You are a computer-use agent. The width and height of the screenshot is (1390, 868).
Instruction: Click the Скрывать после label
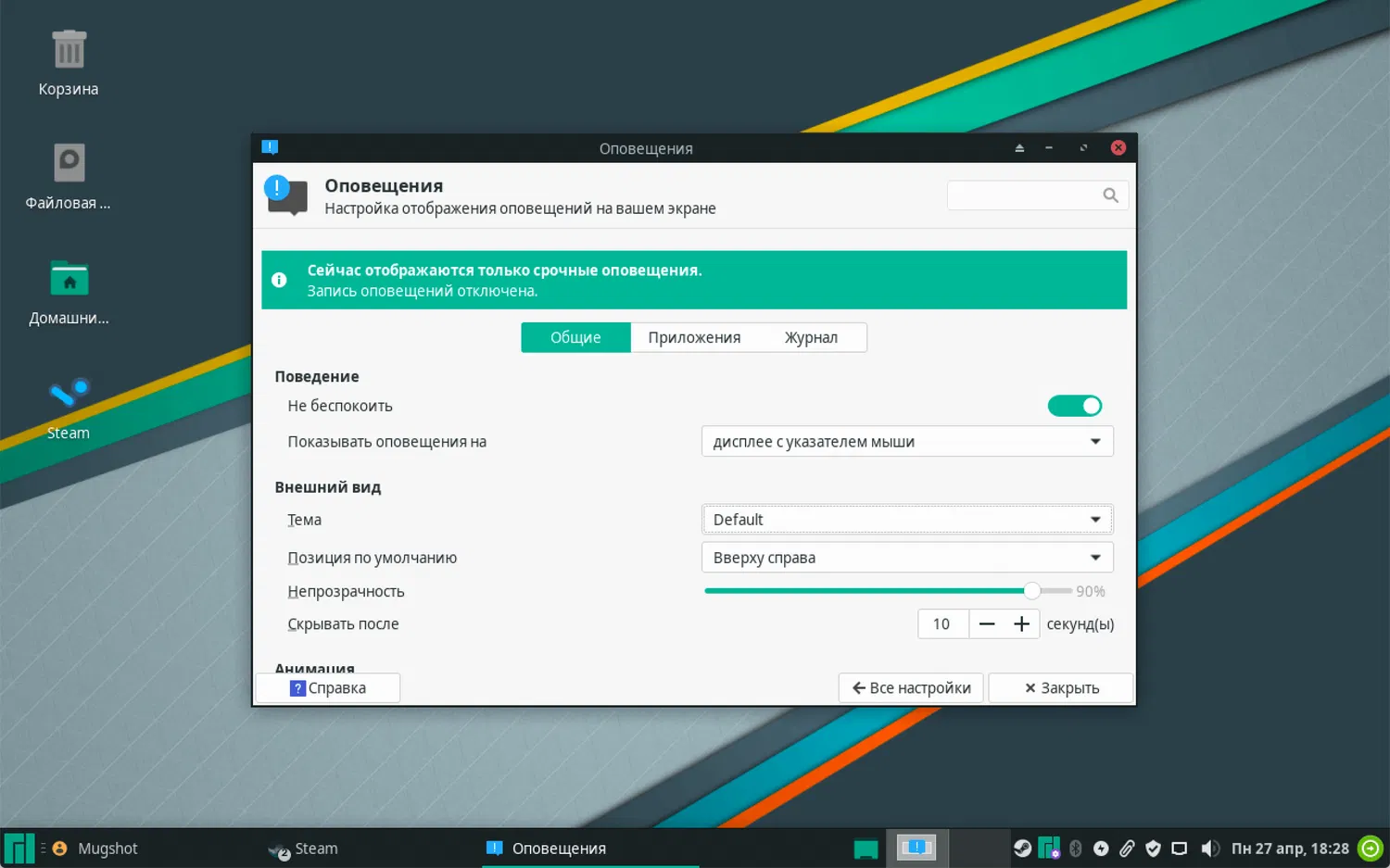tap(343, 624)
